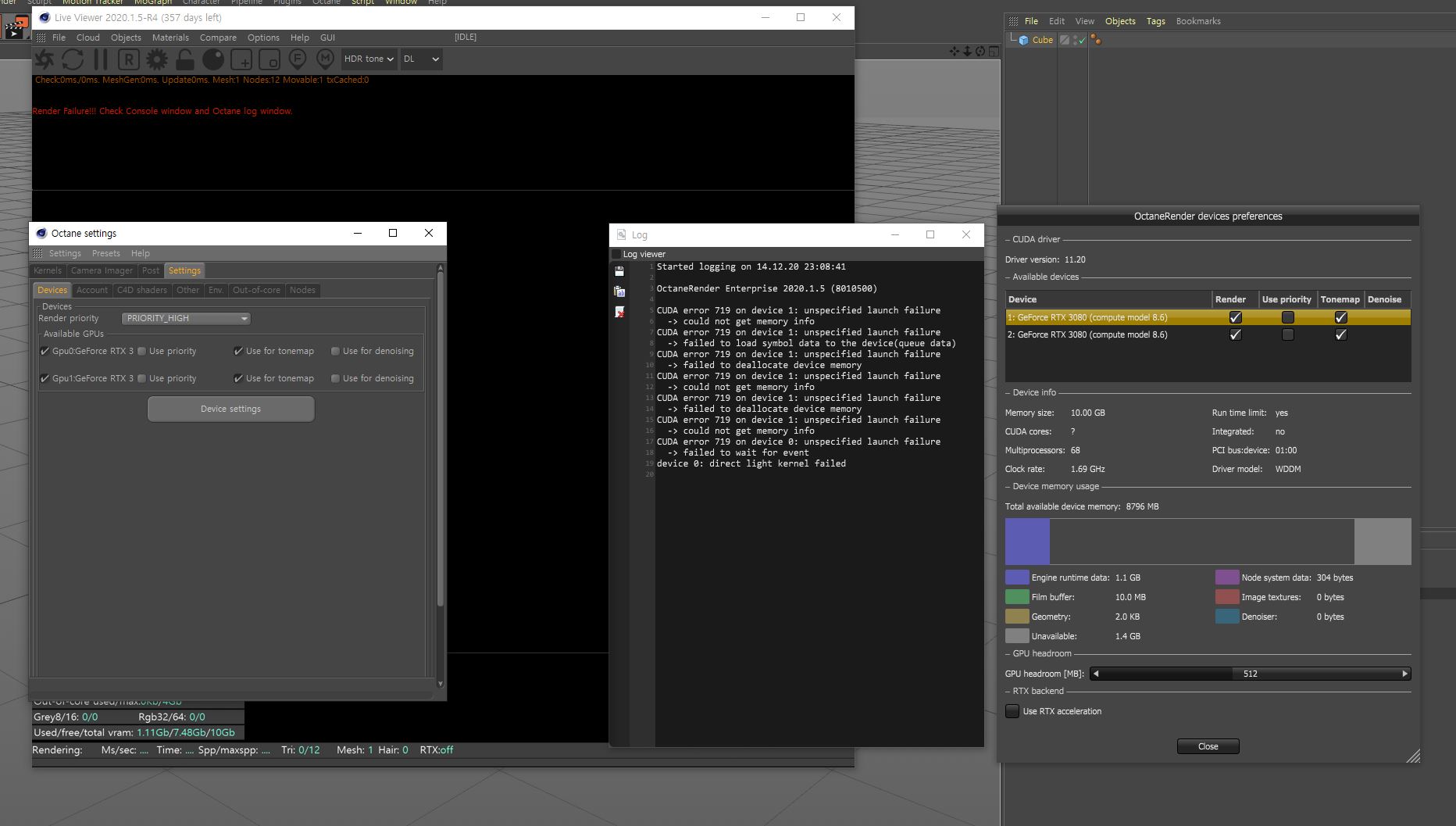1456x826 pixels.
Task: Click the film region rectangle icon
Action: [269, 59]
